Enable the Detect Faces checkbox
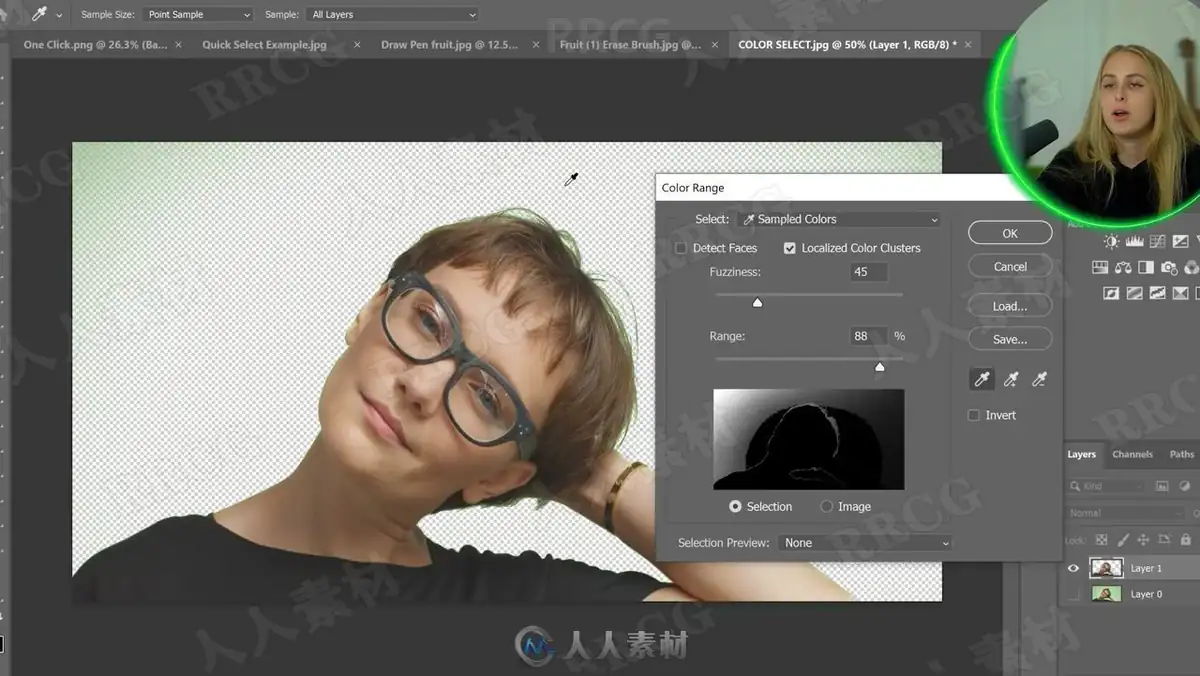 [681, 248]
